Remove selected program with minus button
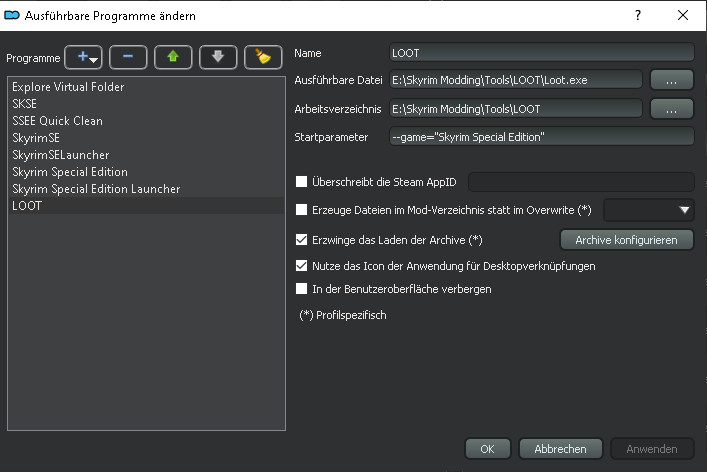 pyautogui.click(x=127, y=57)
